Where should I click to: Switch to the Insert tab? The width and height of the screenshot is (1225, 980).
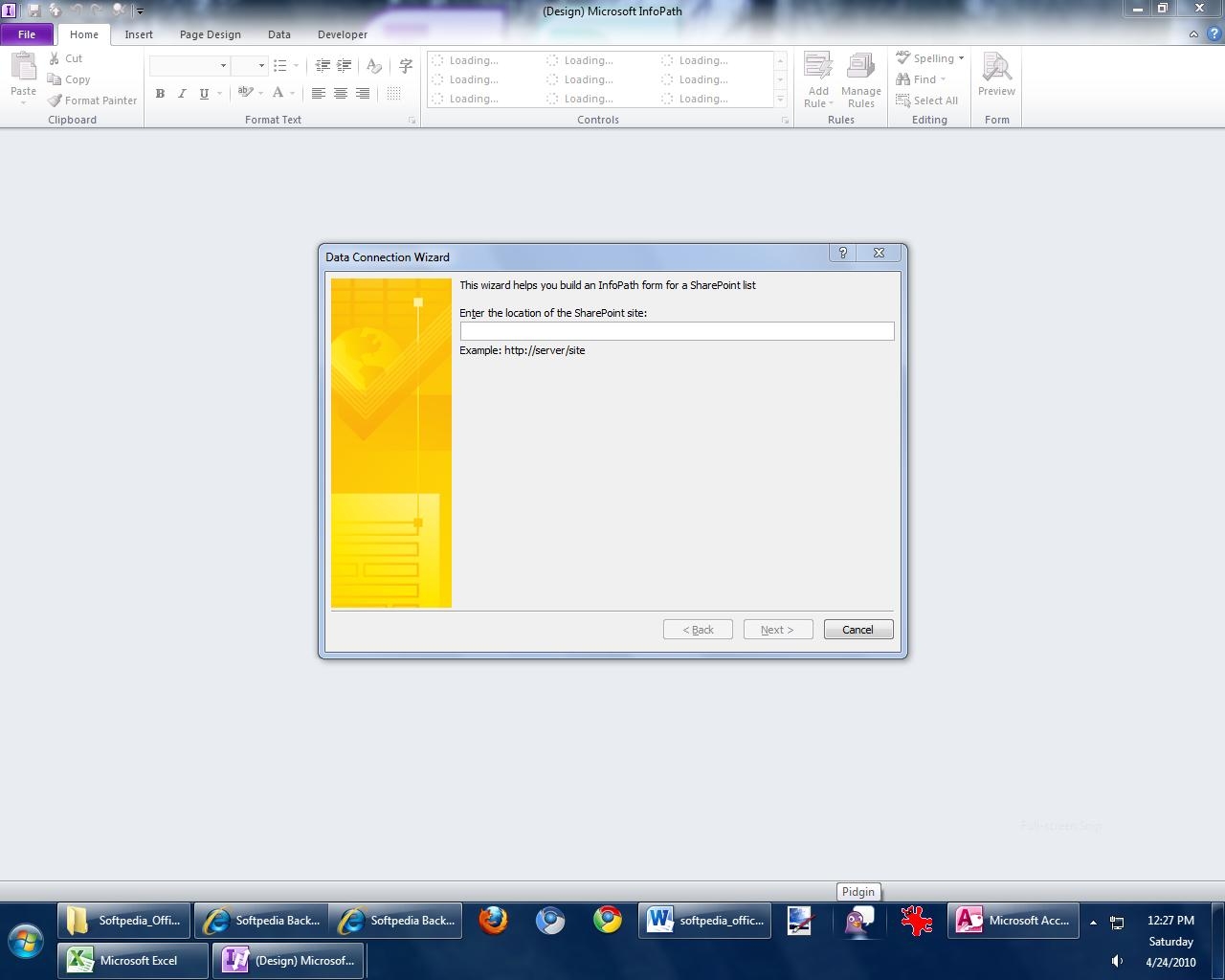tap(139, 34)
